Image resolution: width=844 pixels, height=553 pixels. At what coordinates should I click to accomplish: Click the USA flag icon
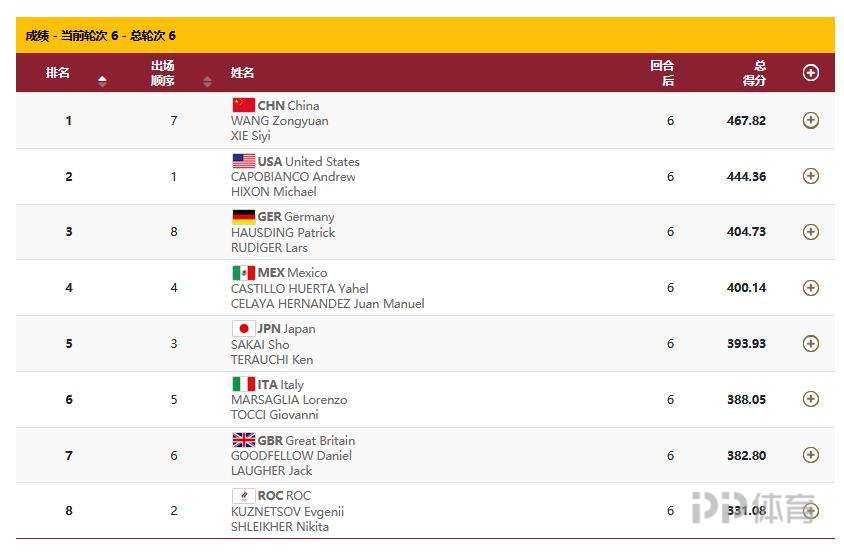(243, 161)
